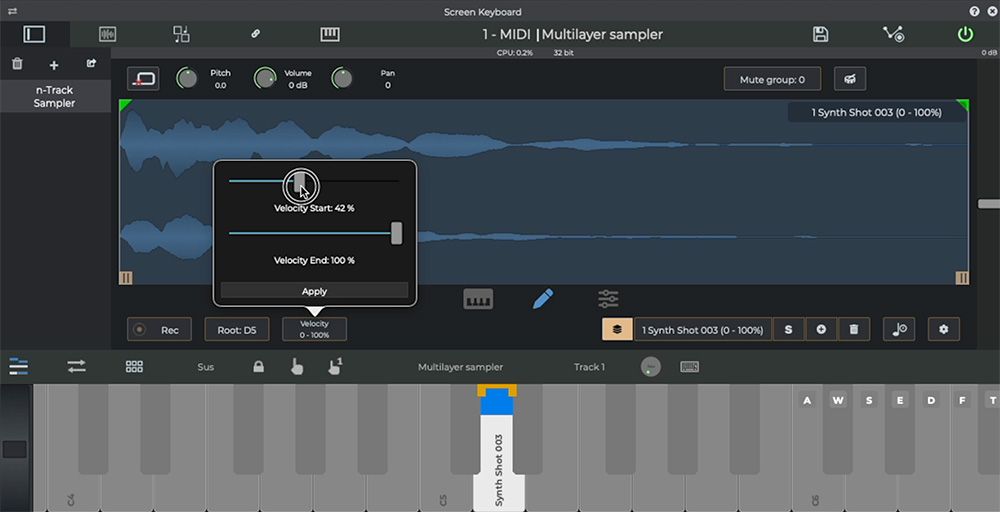The width and height of the screenshot is (1000, 512).
Task: Open the Velocity 0 - 100% button
Action: pyautogui.click(x=314, y=330)
